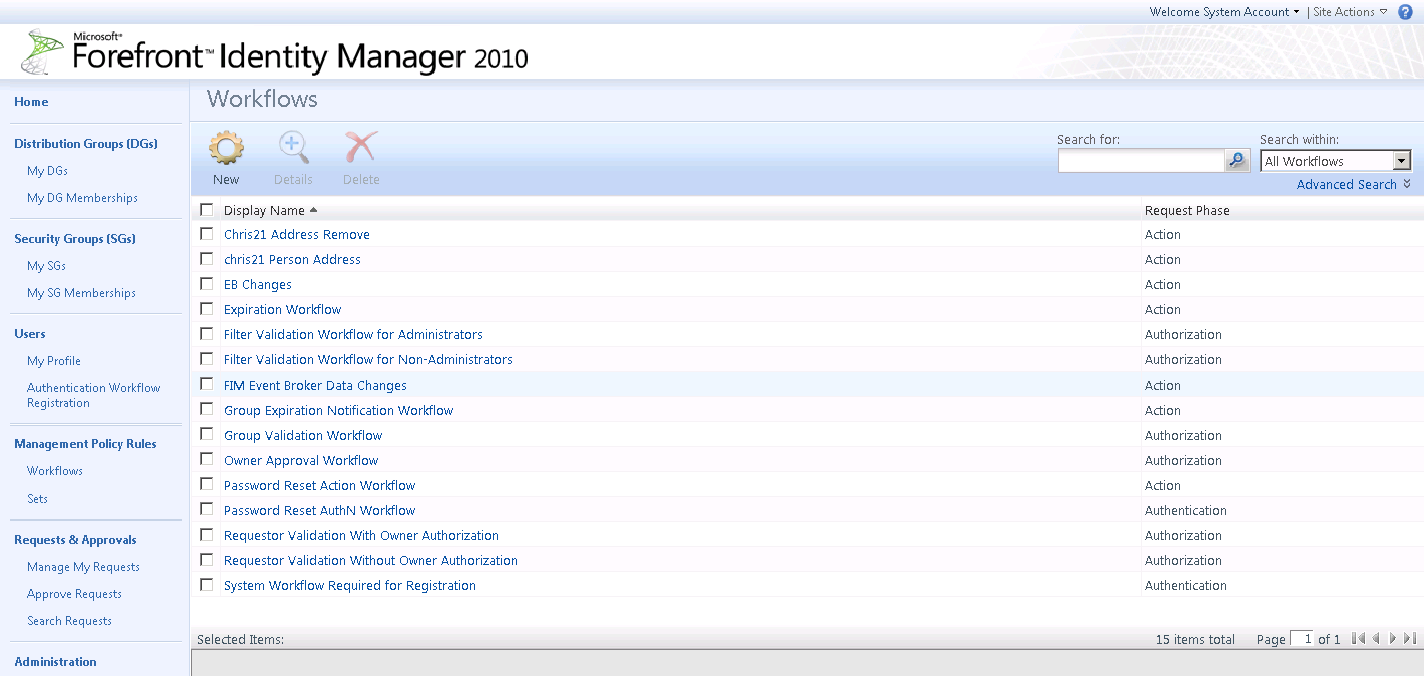Image resolution: width=1424 pixels, height=676 pixels.
Task: Toggle the select-all header checkbox
Action: coord(207,210)
